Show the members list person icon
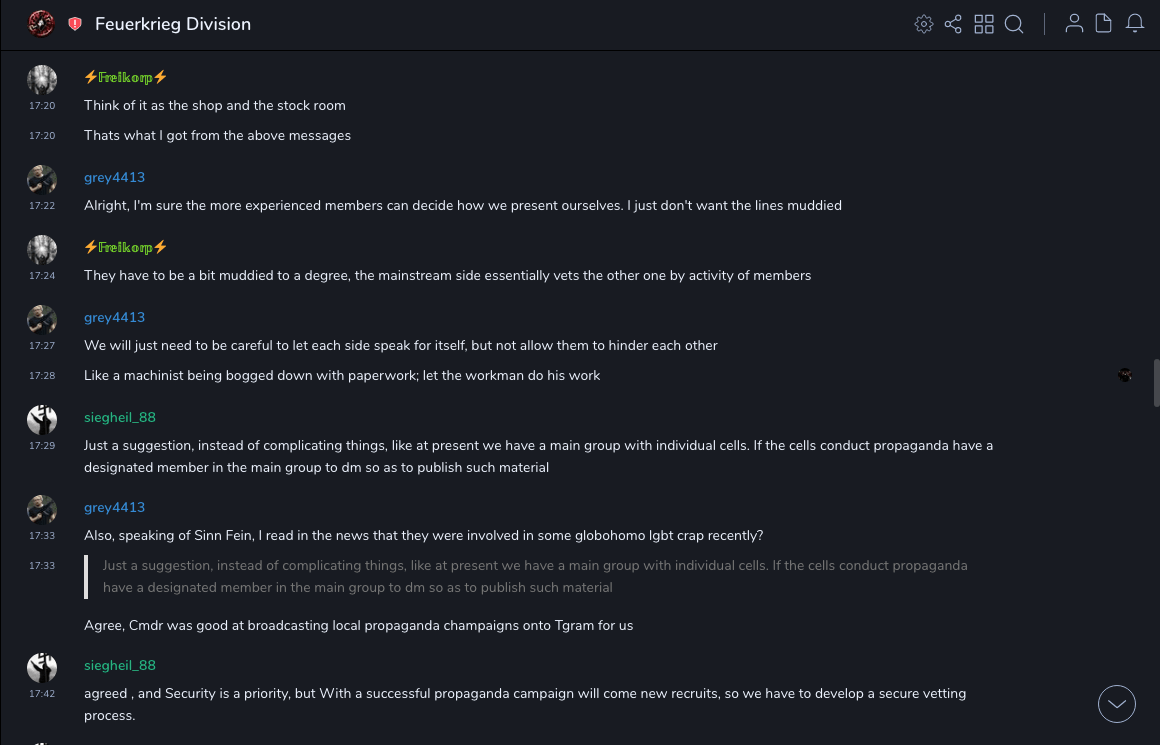Viewport: 1160px width, 745px height. pos(1074,24)
